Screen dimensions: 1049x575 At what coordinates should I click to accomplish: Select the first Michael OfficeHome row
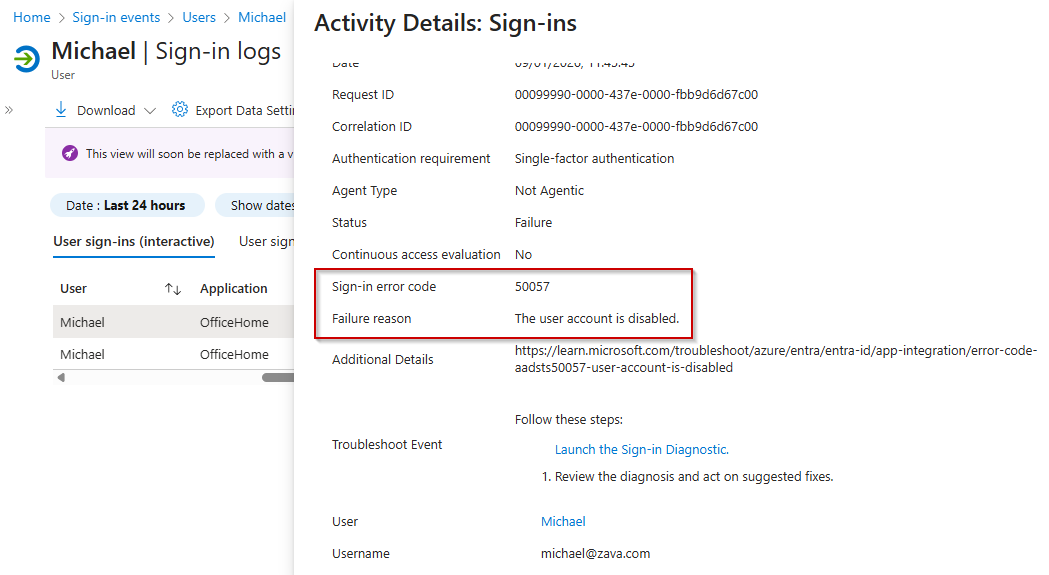point(170,322)
